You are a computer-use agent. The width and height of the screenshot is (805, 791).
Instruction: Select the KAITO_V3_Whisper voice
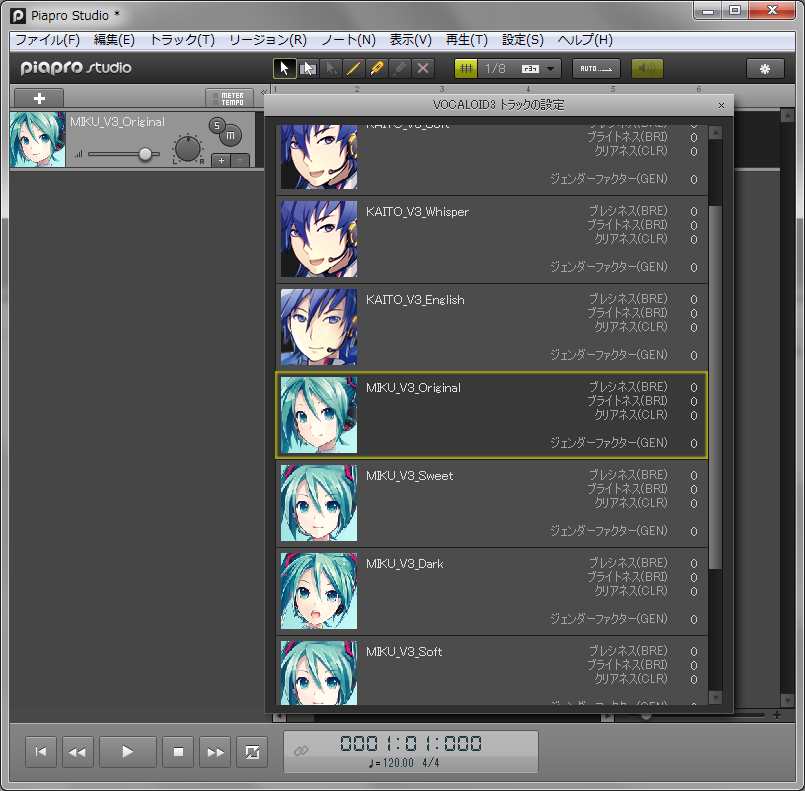coord(492,239)
